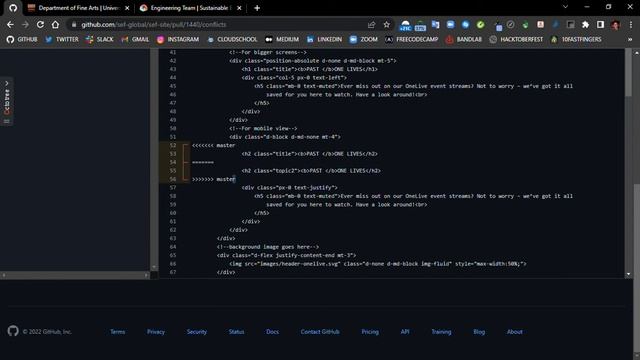Screen dimensions: 640x360
Task: Open the Extensions puzzle icon
Action: point(585,24)
